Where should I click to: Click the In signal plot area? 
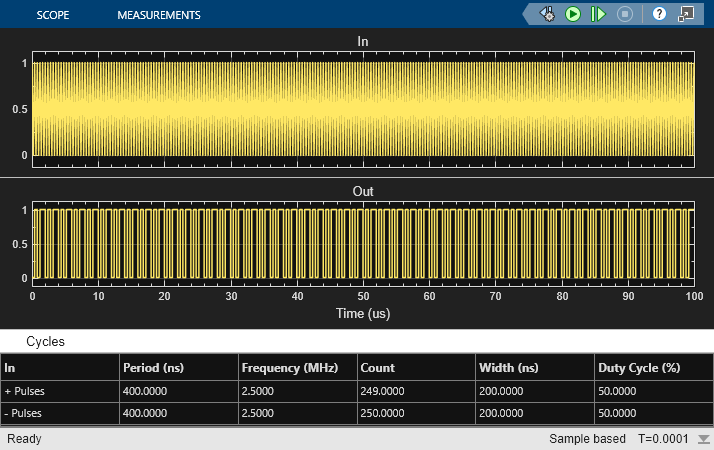point(363,108)
